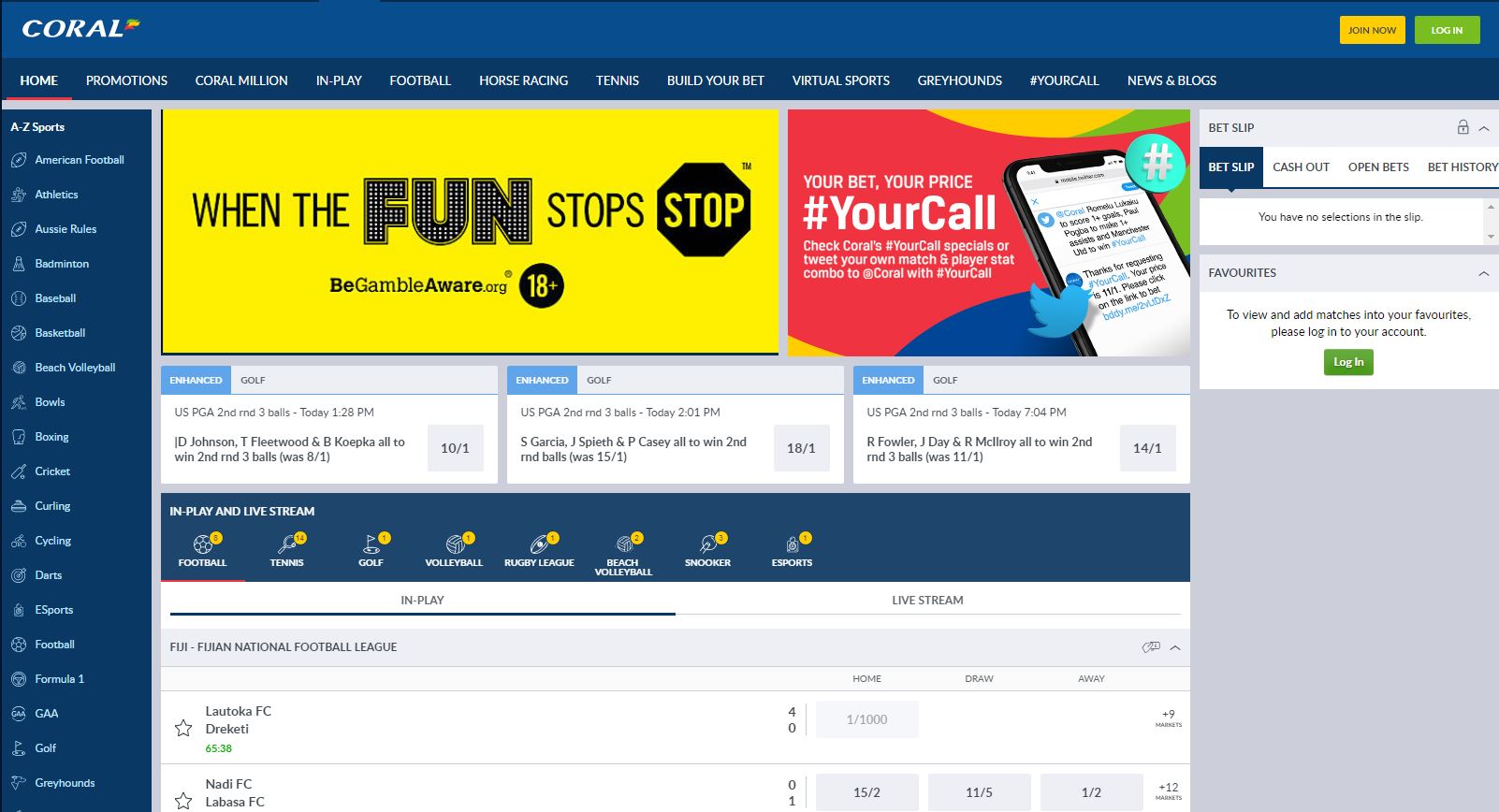Screen dimensions: 1499x812
Task: Collapse the Favourites panel
Action: [1484, 273]
